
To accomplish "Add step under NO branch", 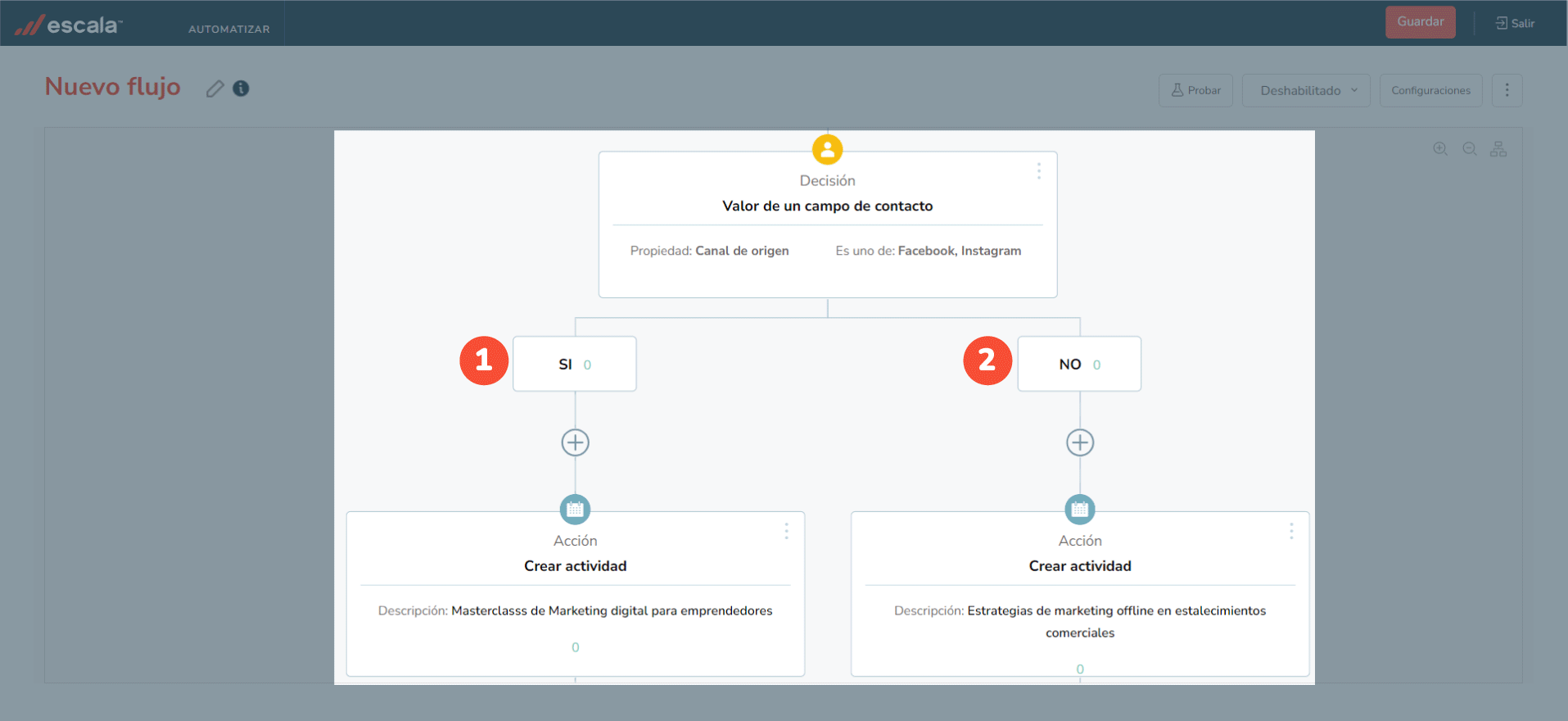I will tap(1080, 442).
